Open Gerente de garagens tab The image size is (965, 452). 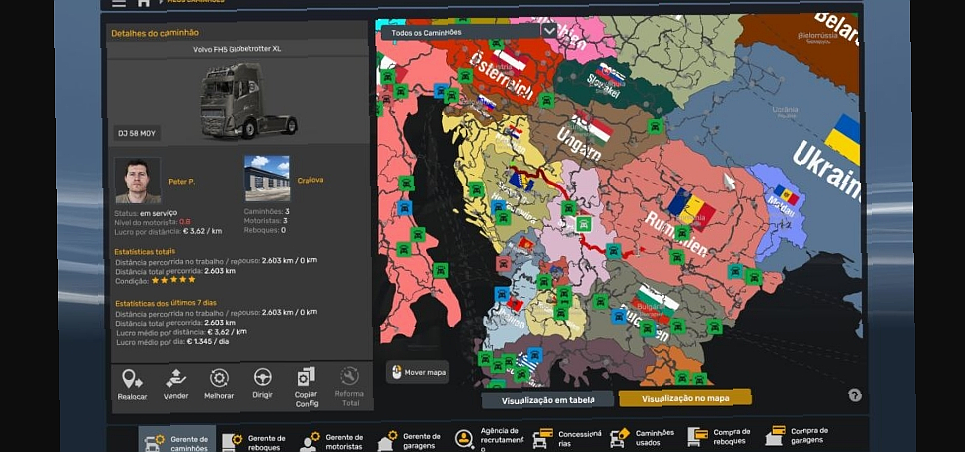click(x=409, y=441)
